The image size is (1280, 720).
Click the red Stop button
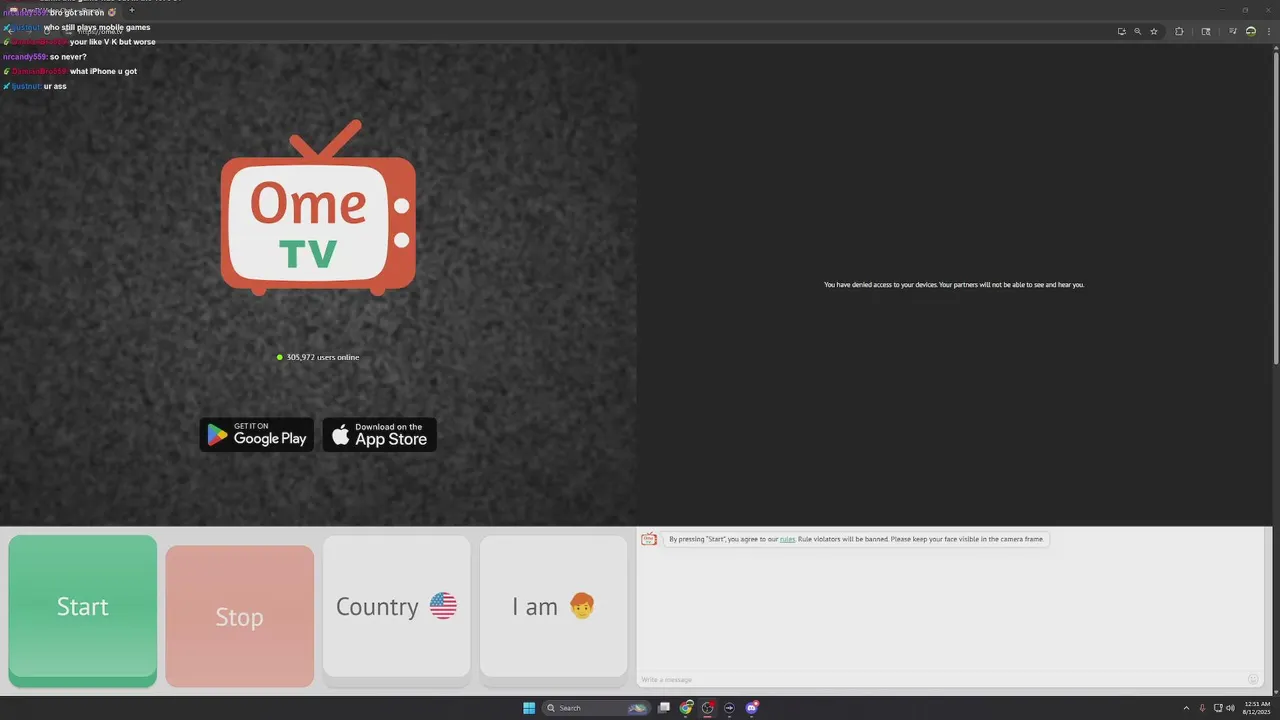tap(240, 616)
